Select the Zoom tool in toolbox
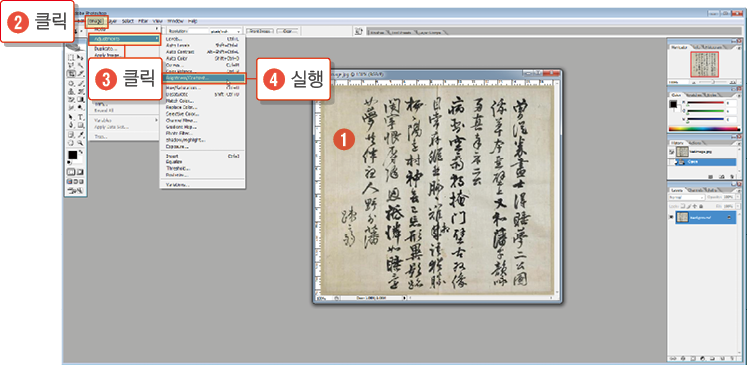This screenshot has height=365, width=747. 81,142
